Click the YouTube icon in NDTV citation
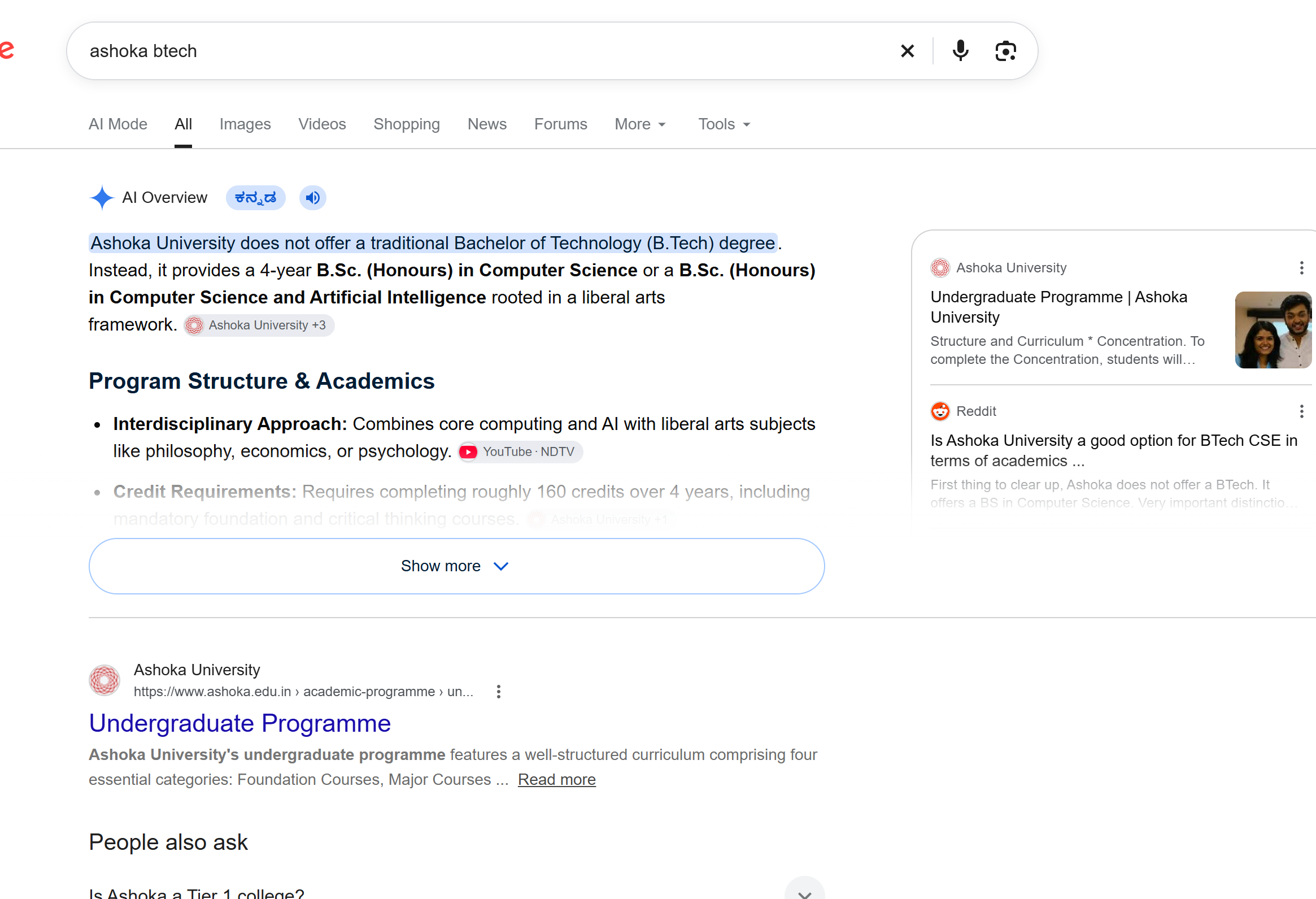The image size is (1316, 899). [x=468, y=452]
